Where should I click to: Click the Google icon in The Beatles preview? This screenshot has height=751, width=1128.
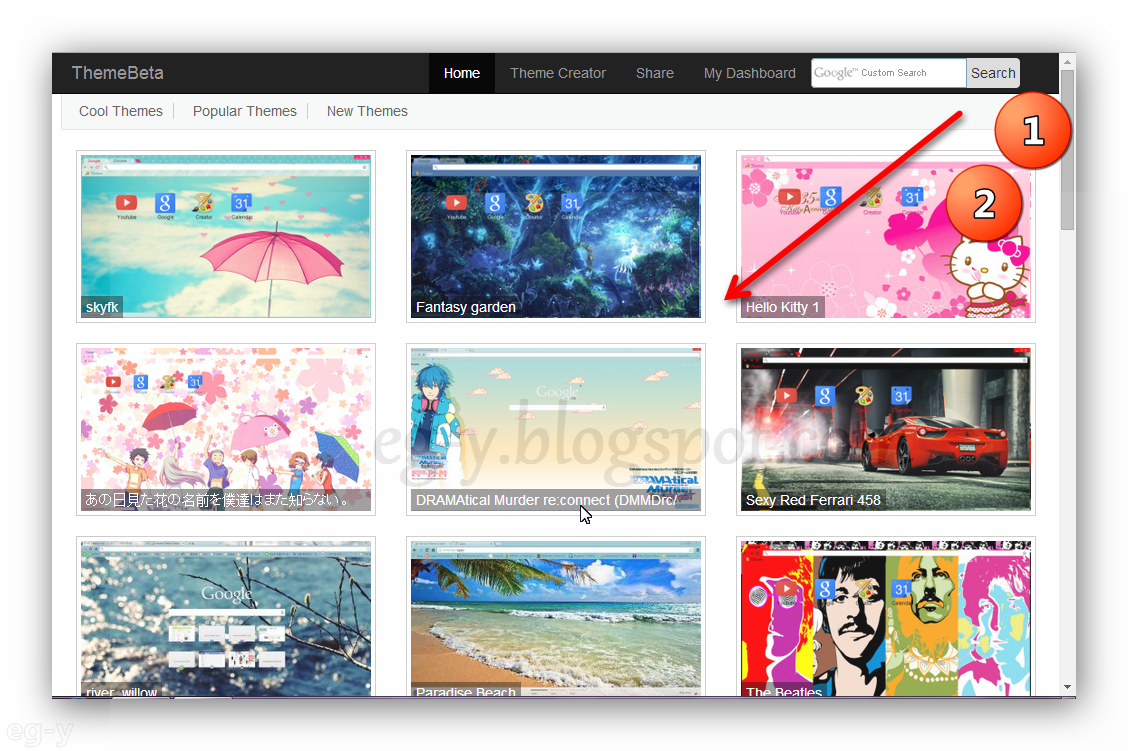pos(825,590)
